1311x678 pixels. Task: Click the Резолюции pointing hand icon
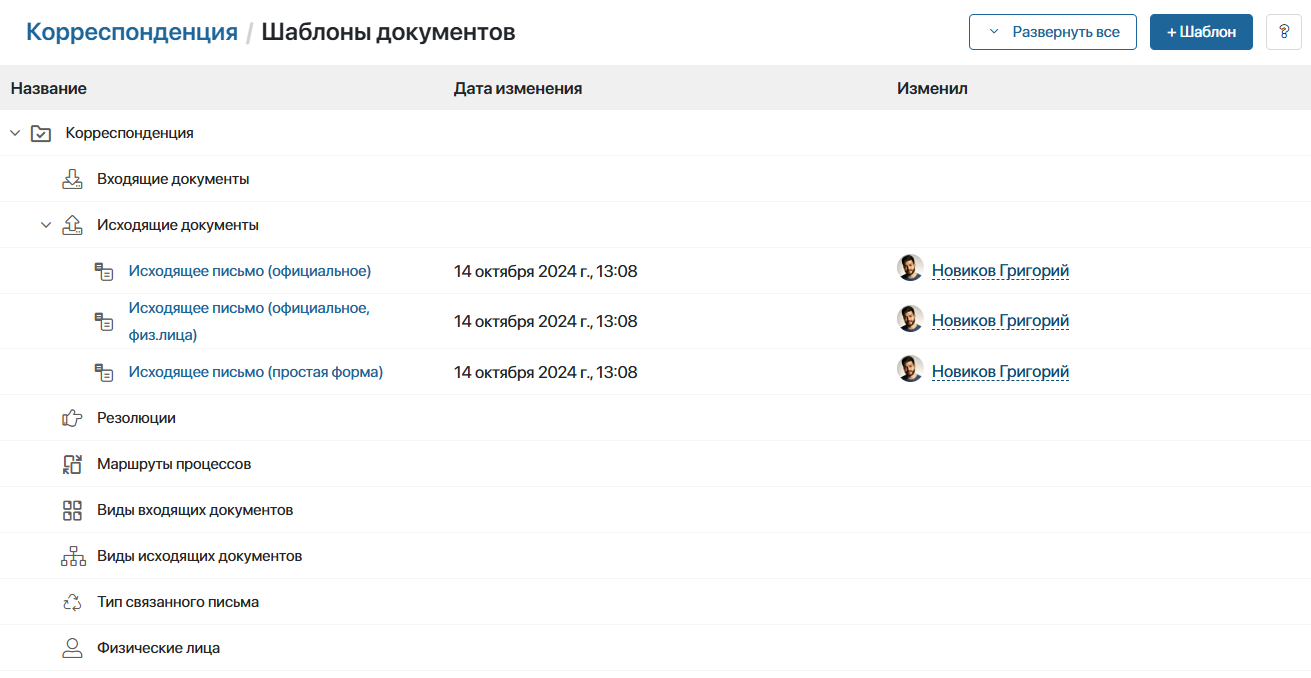point(72,418)
